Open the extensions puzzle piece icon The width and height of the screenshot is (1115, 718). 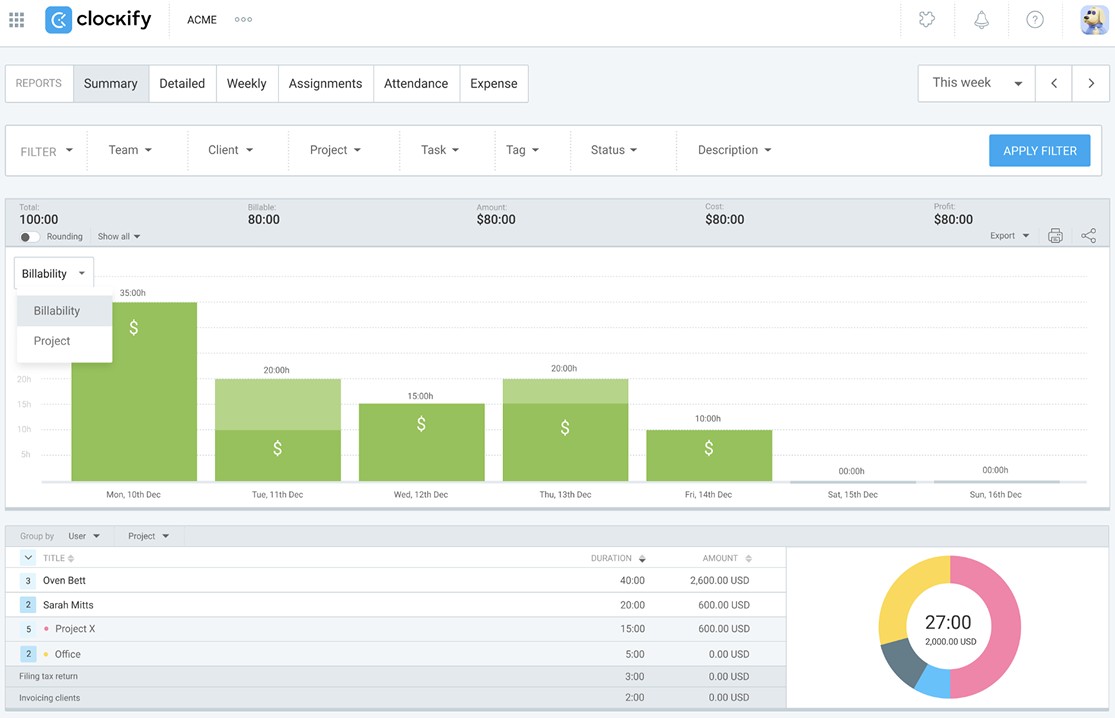(927, 20)
